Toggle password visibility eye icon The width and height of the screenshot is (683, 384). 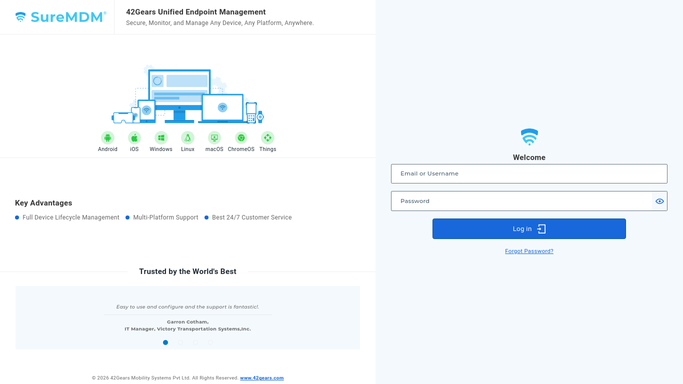click(659, 201)
